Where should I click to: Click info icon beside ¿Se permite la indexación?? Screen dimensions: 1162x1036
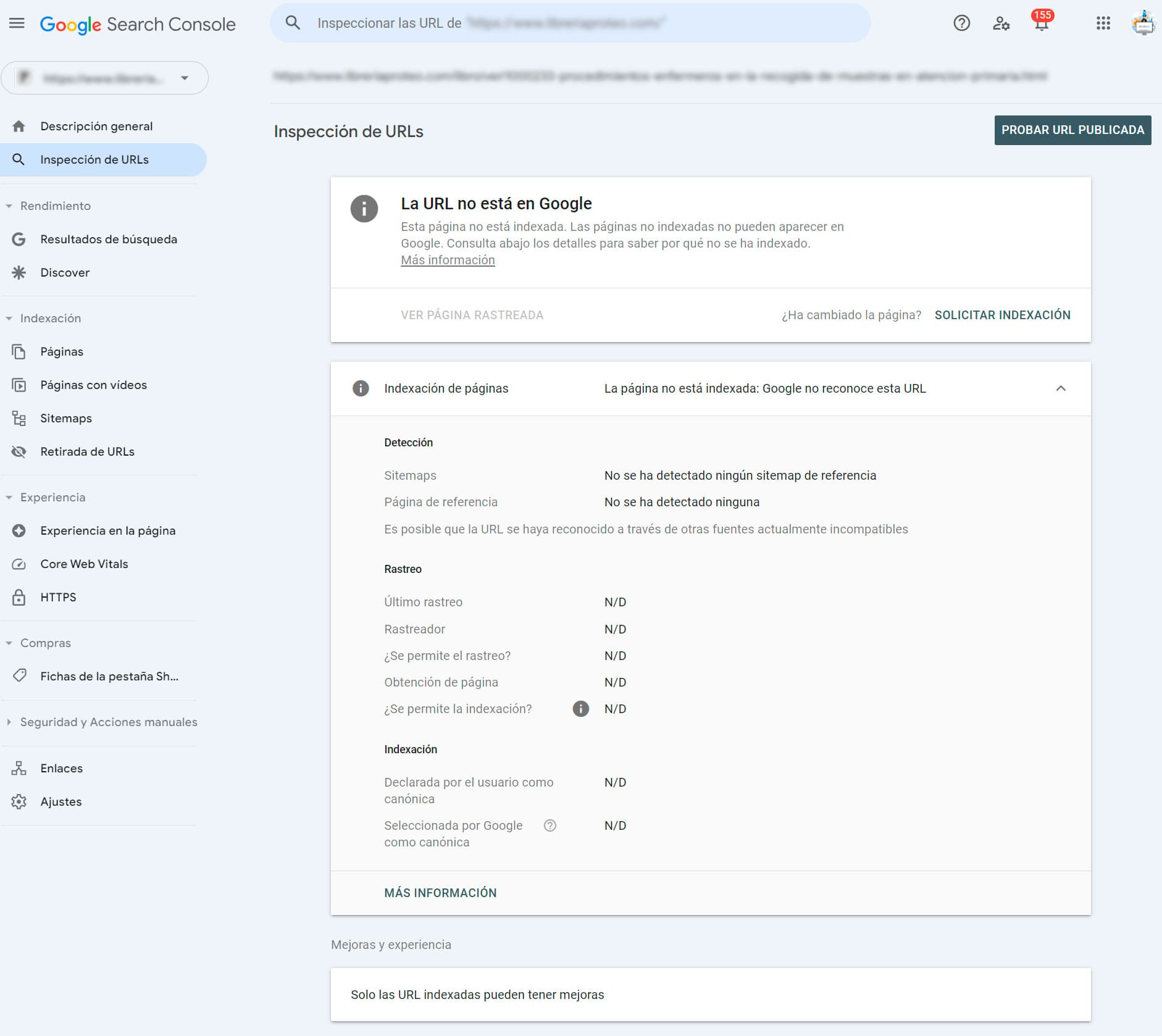coord(580,709)
